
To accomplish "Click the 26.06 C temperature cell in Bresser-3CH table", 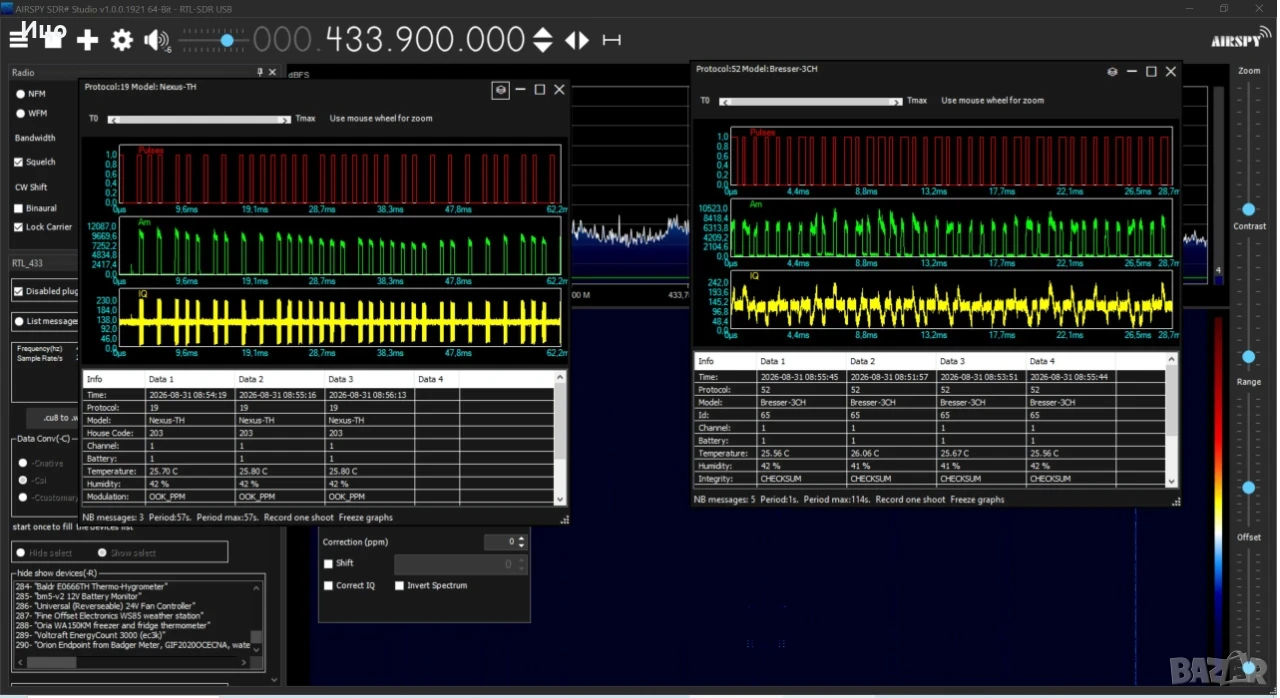I will [890, 453].
